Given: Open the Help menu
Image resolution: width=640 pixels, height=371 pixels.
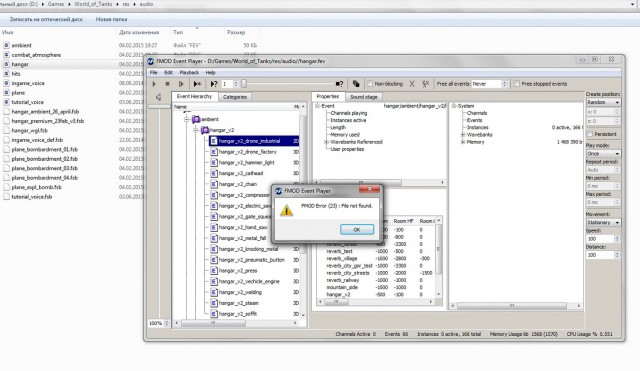Looking at the screenshot, I should (x=210, y=73).
